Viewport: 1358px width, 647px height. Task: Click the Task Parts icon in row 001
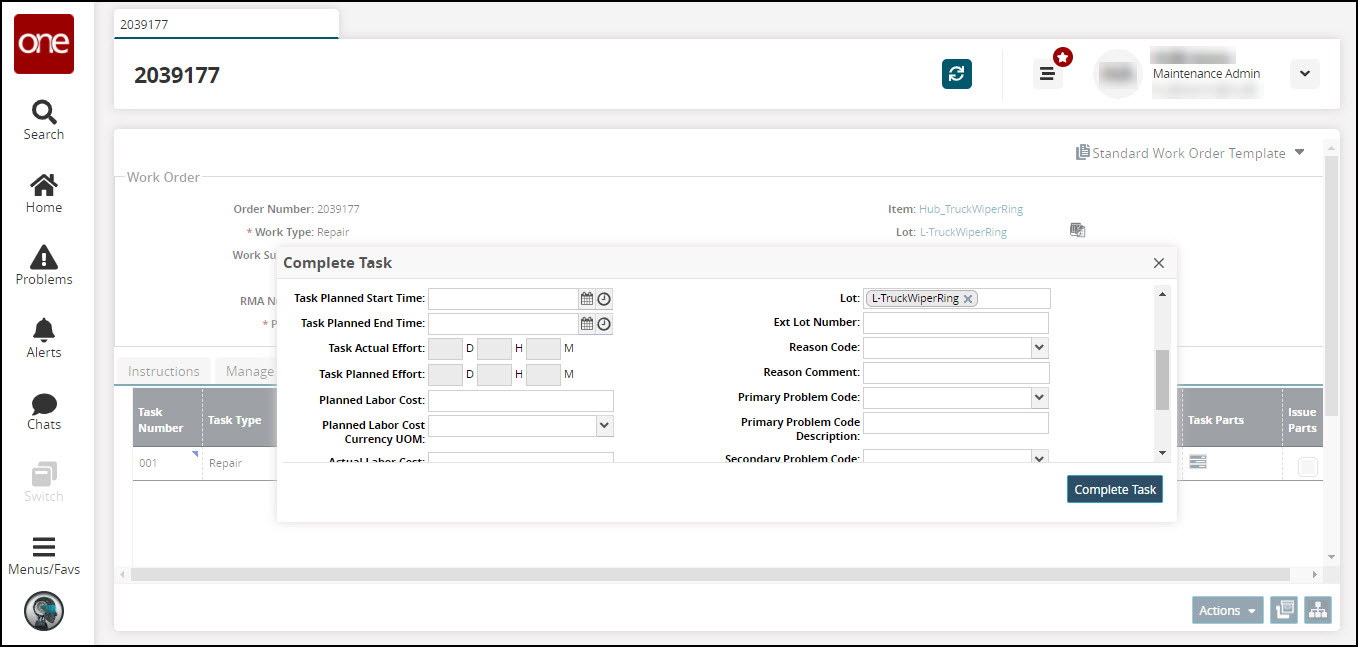point(1197,462)
